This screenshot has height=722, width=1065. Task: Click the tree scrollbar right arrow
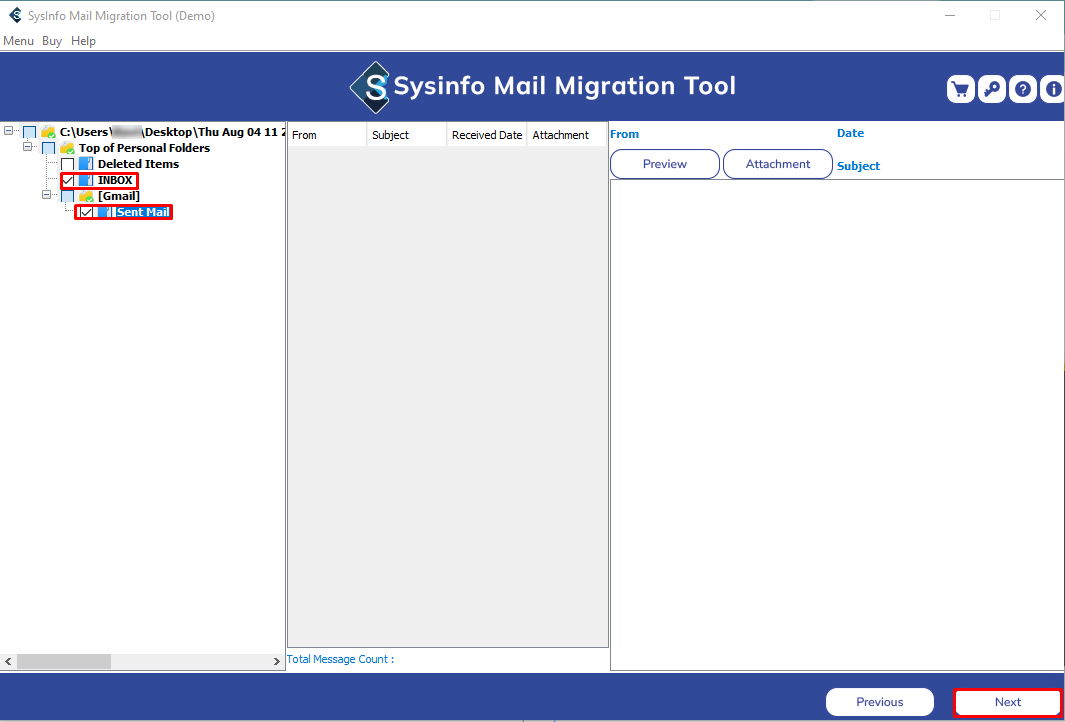point(276,661)
